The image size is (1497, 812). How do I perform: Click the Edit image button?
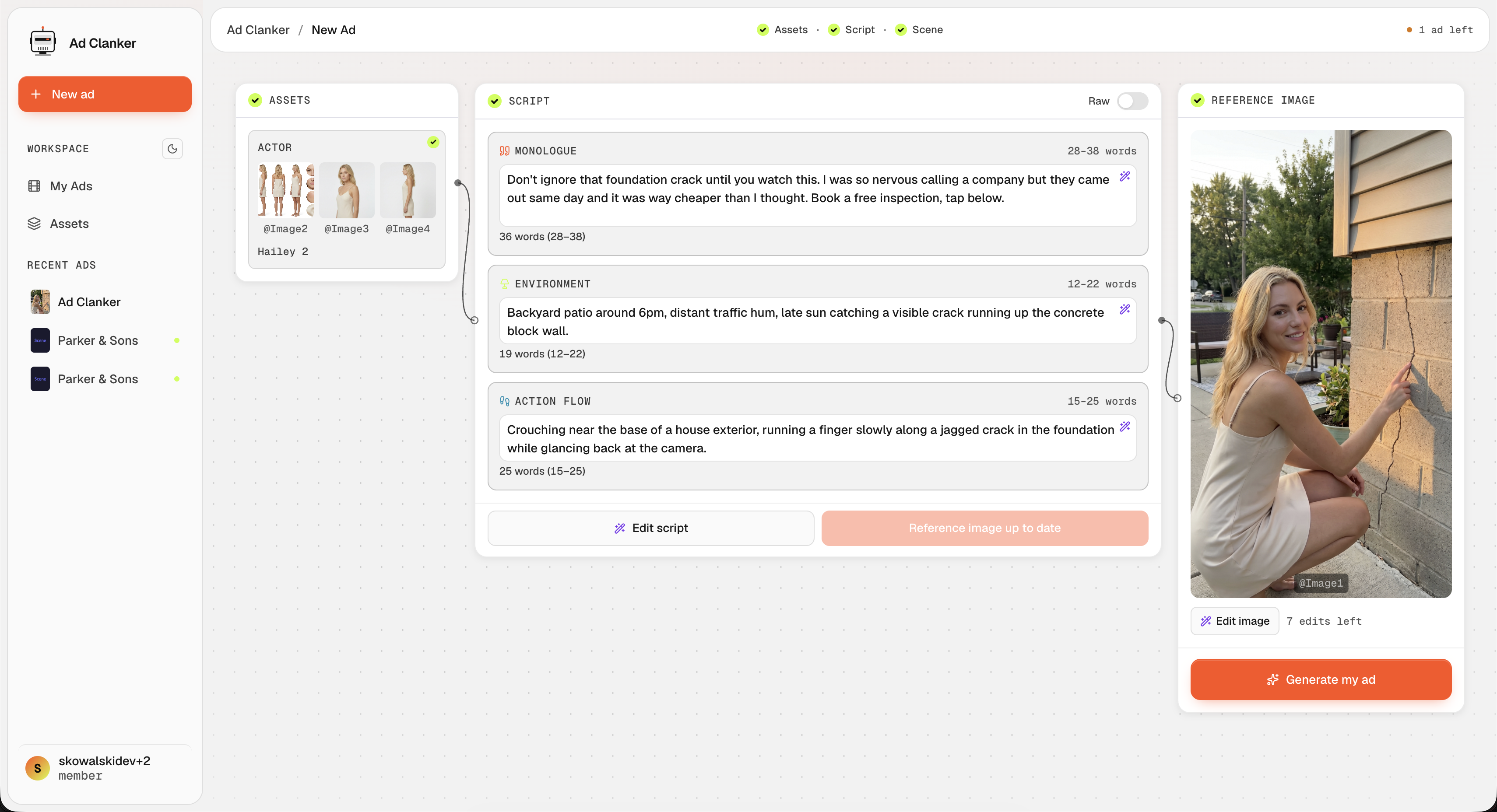coord(1234,621)
